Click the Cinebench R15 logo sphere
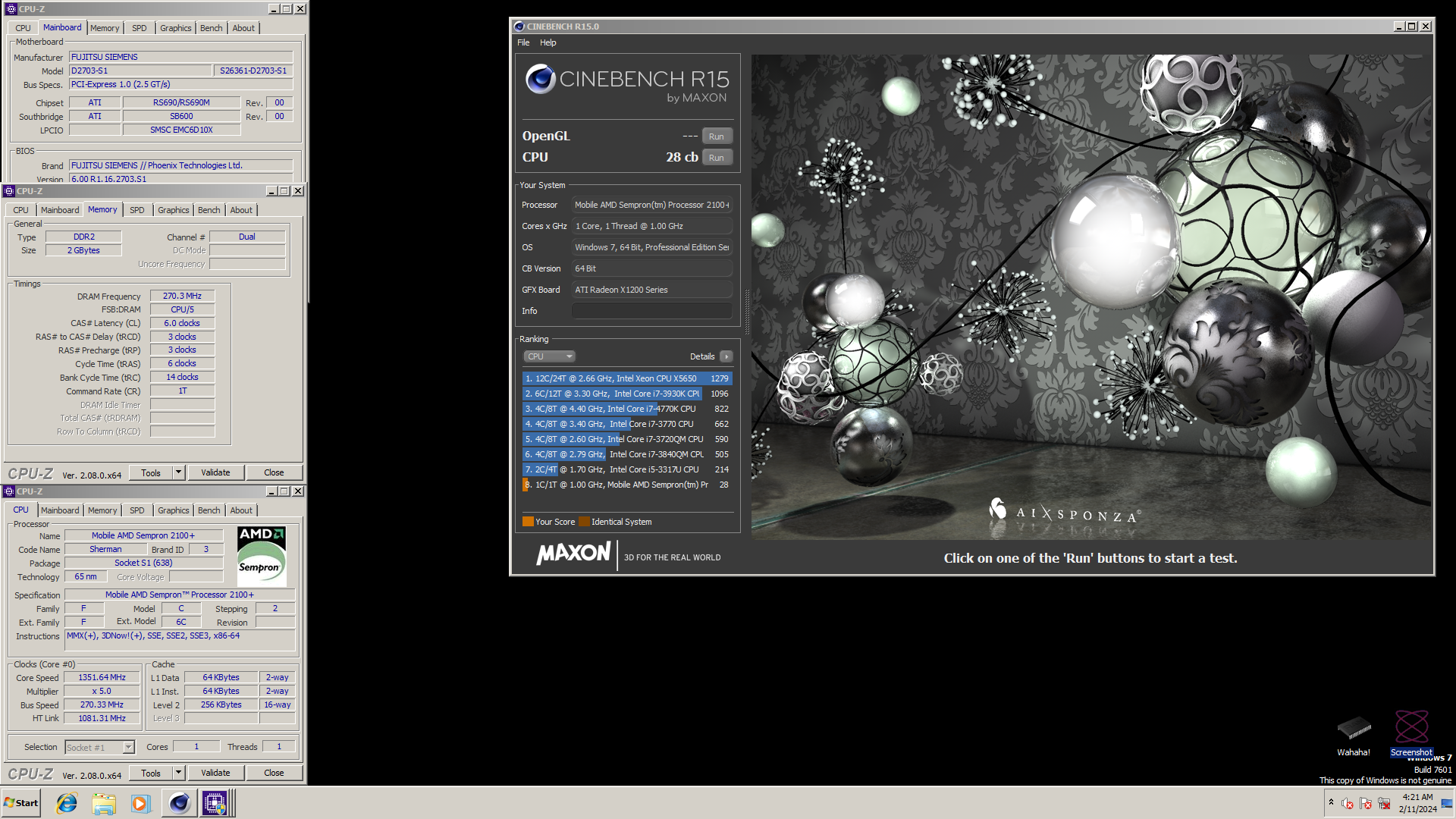Viewport: 1456px width, 819px height. (541, 79)
